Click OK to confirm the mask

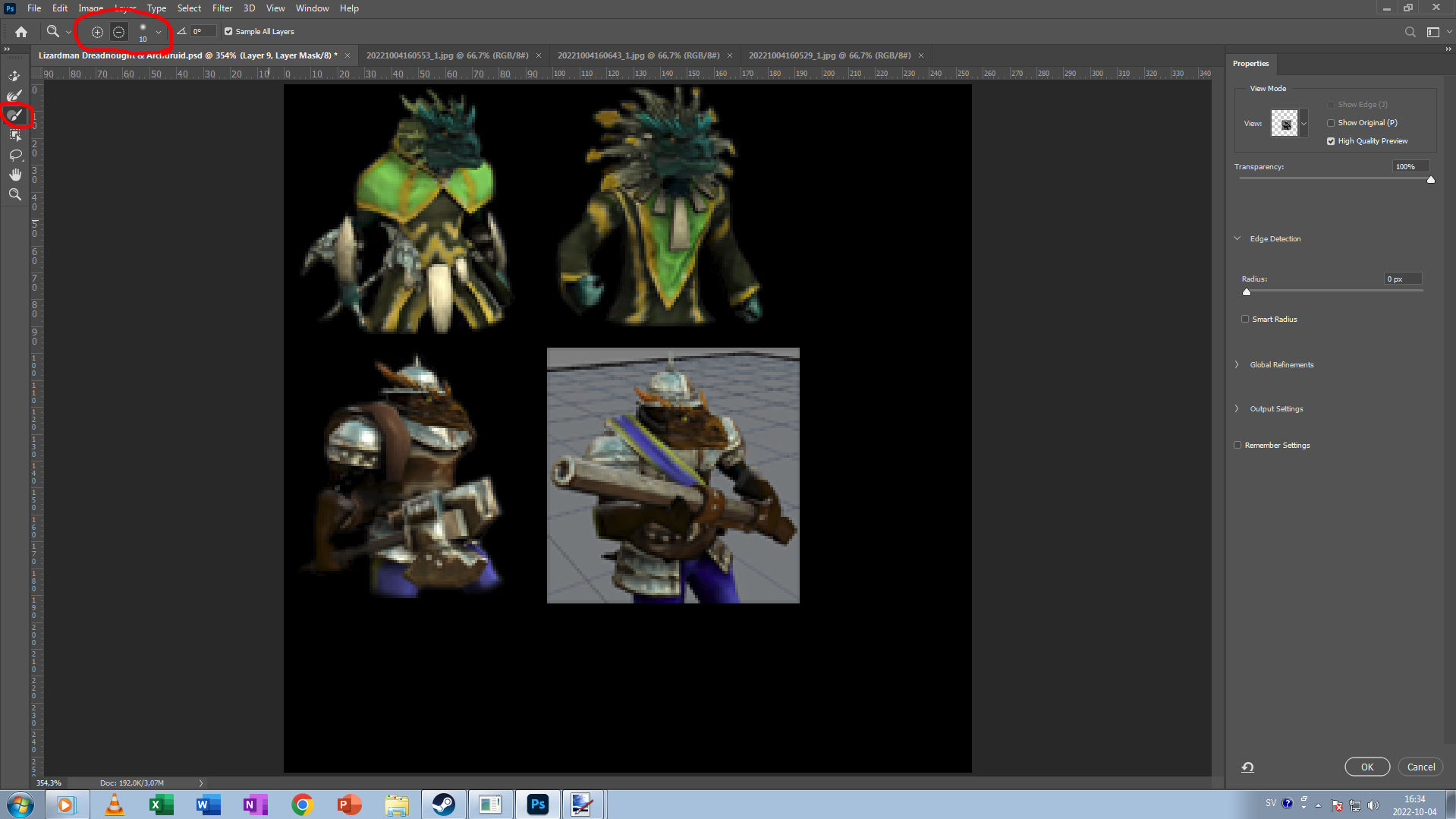[x=1367, y=767]
